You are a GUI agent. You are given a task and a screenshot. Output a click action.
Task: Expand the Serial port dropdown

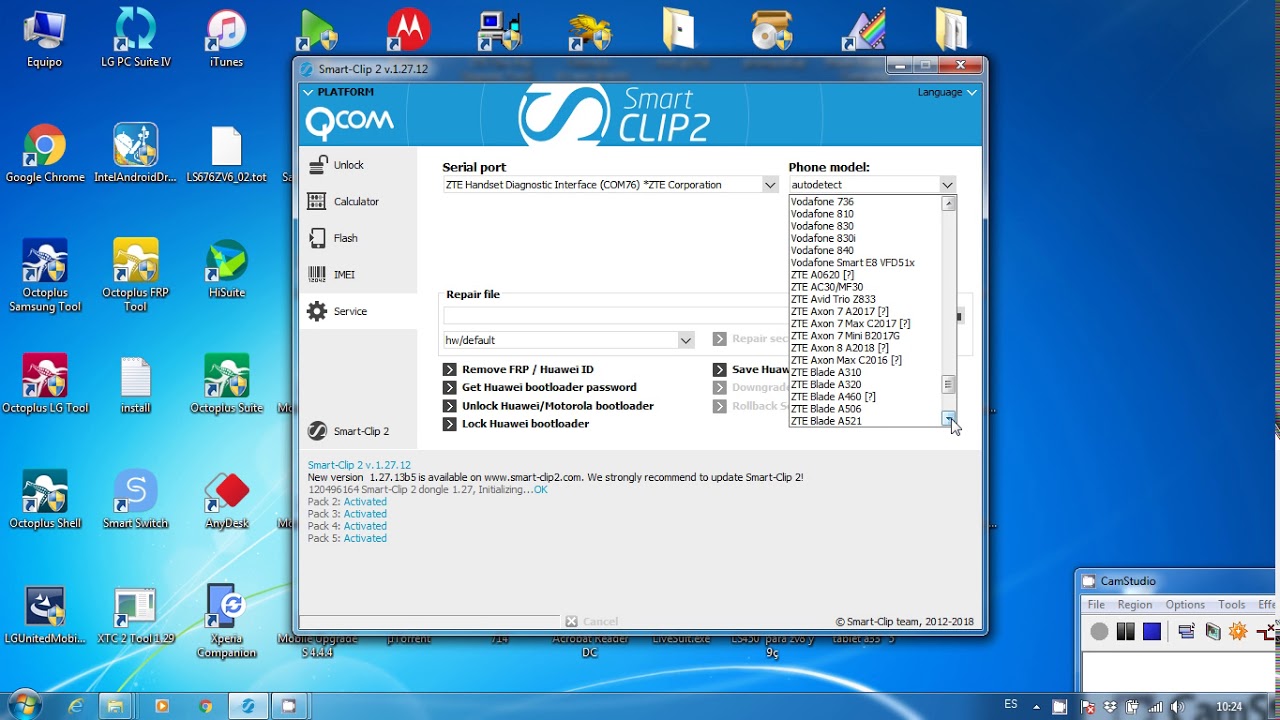pos(769,185)
